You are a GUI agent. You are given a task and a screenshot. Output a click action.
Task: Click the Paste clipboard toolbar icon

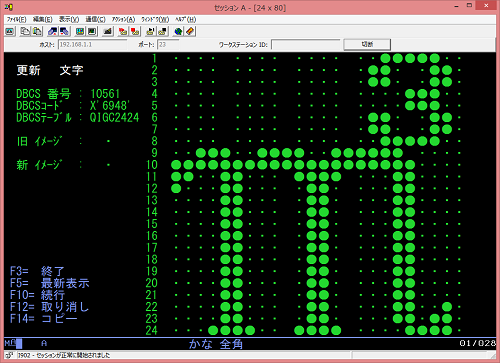(37, 32)
